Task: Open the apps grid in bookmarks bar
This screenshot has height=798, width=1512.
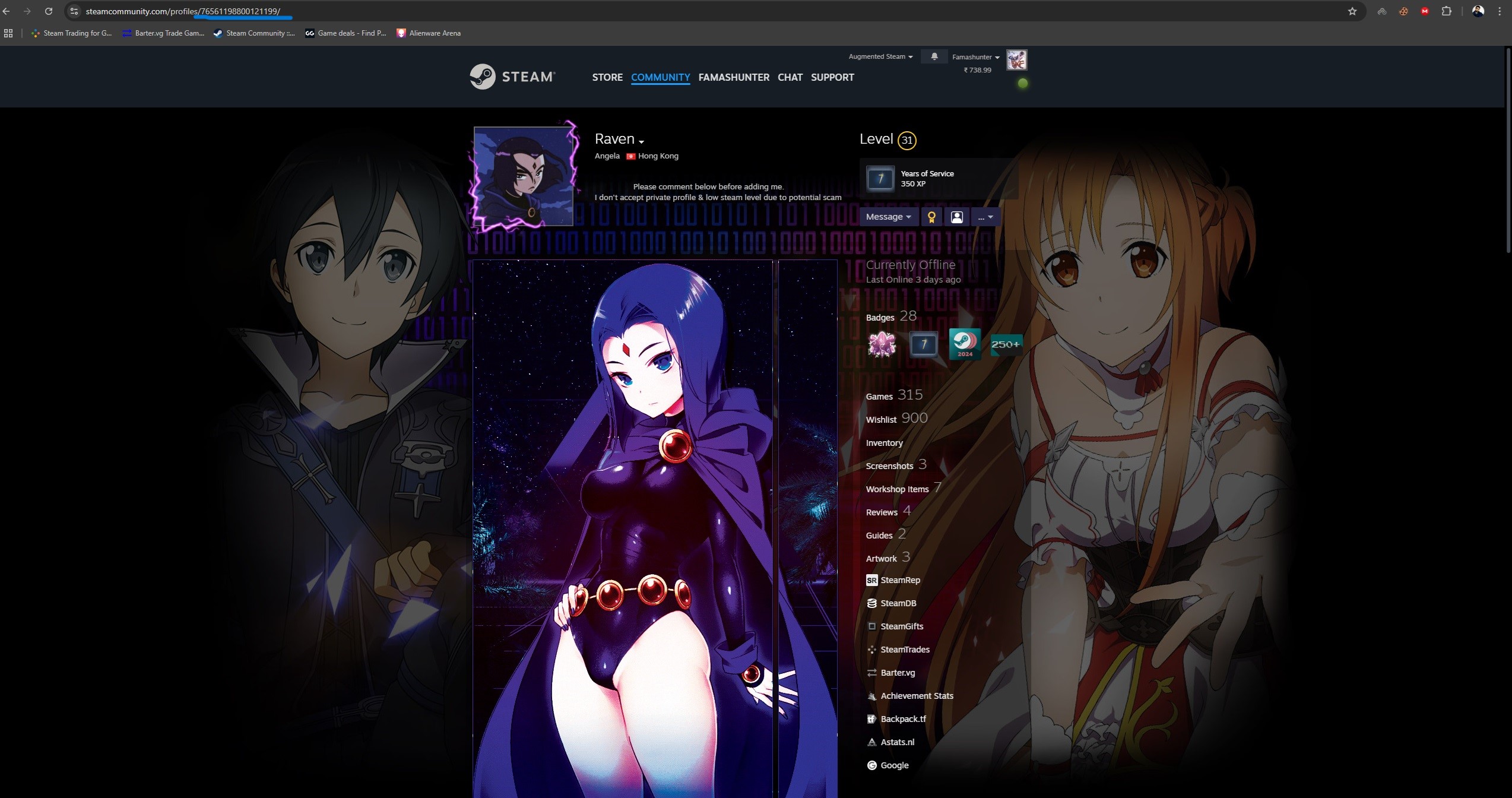Action: point(8,33)
